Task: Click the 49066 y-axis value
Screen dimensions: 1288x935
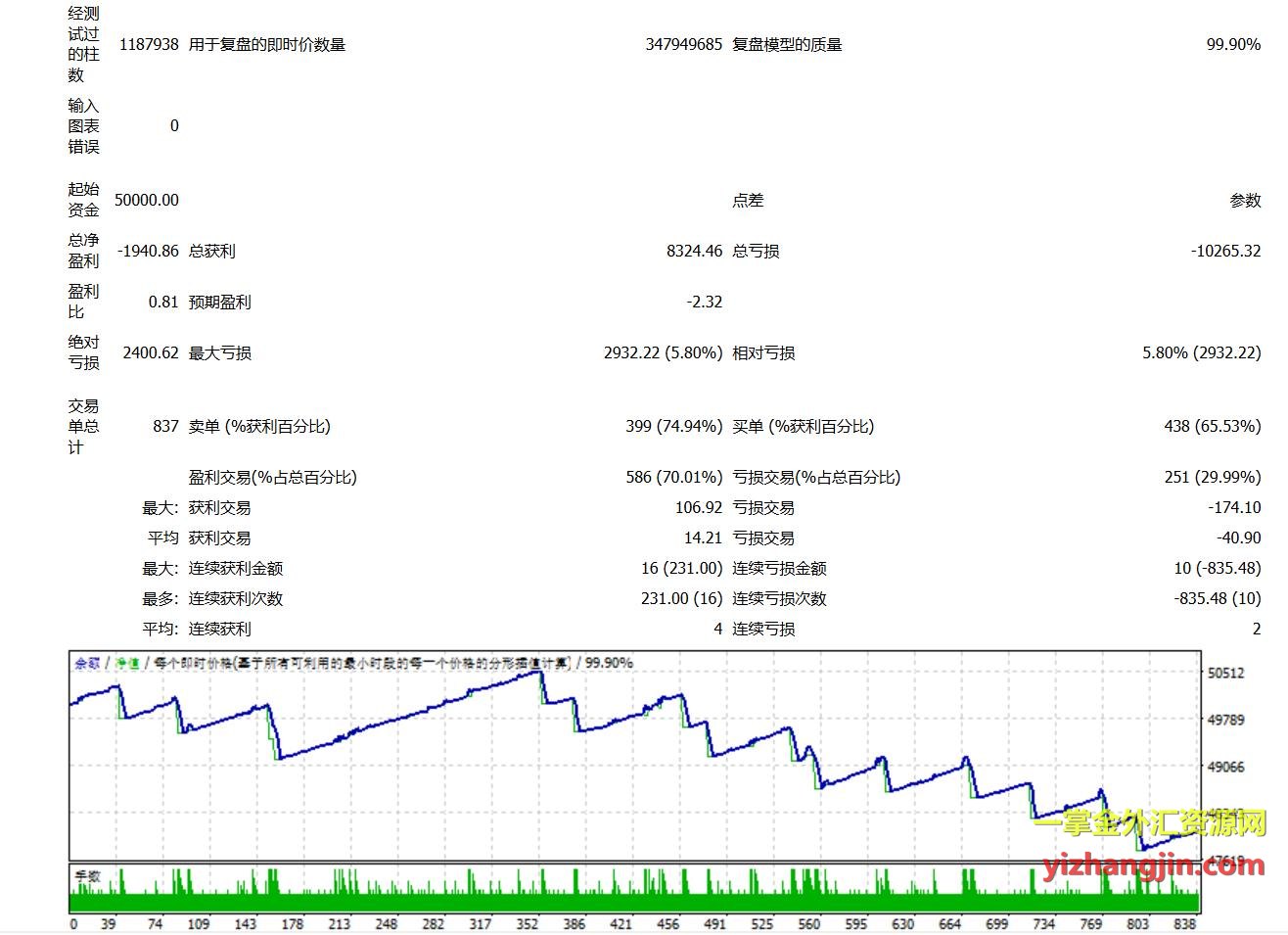Action: pos(1225,767)
